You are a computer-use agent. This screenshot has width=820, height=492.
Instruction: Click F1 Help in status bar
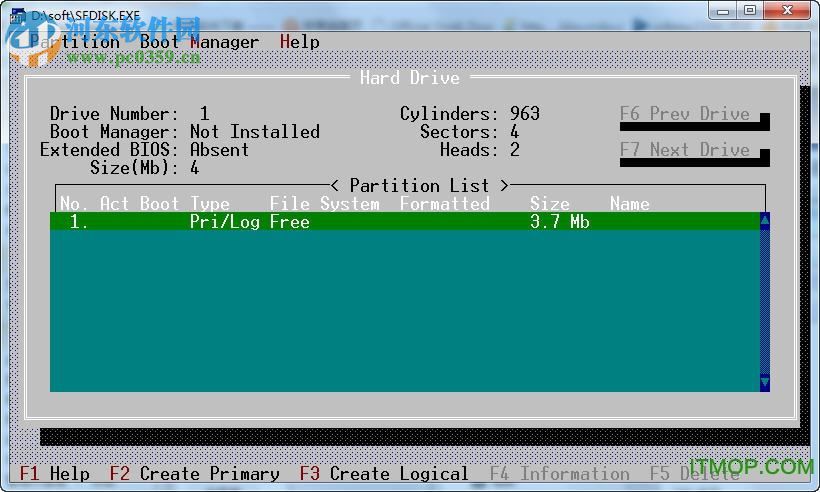(54, 474)
